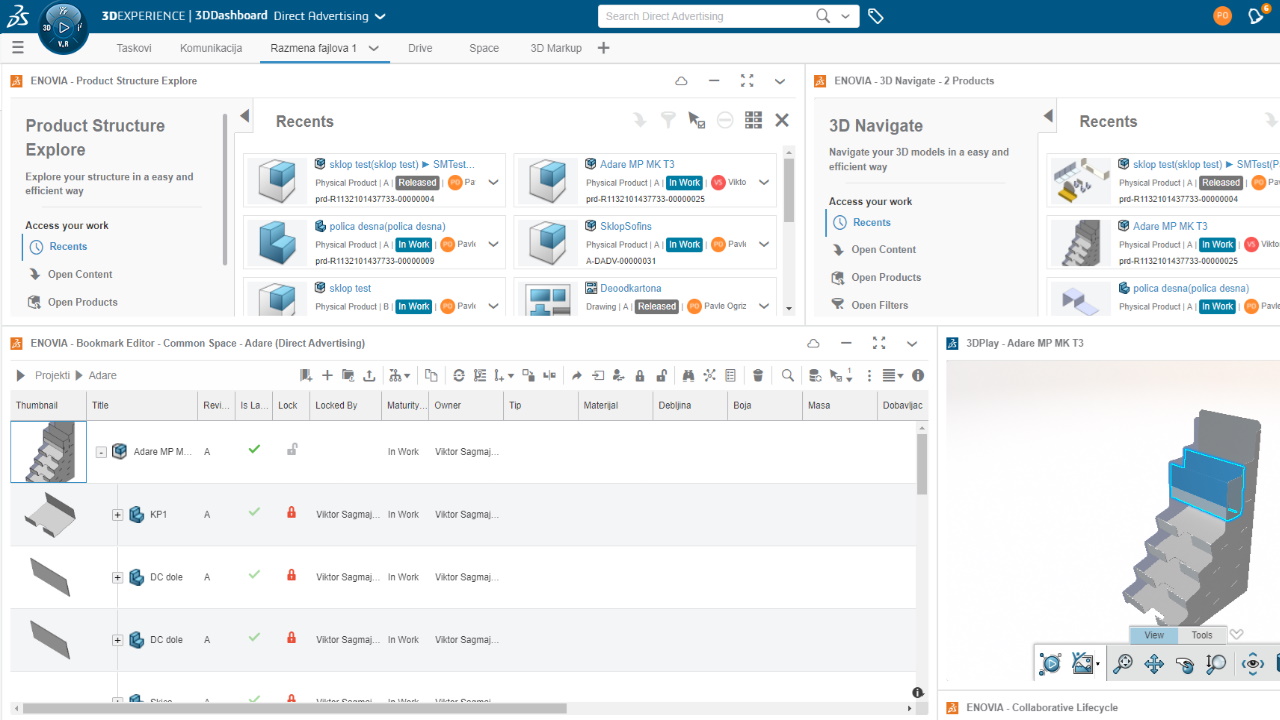
Task: Switch to the Tools tab in 3DPlay
Action: [x=1200, y=635]
